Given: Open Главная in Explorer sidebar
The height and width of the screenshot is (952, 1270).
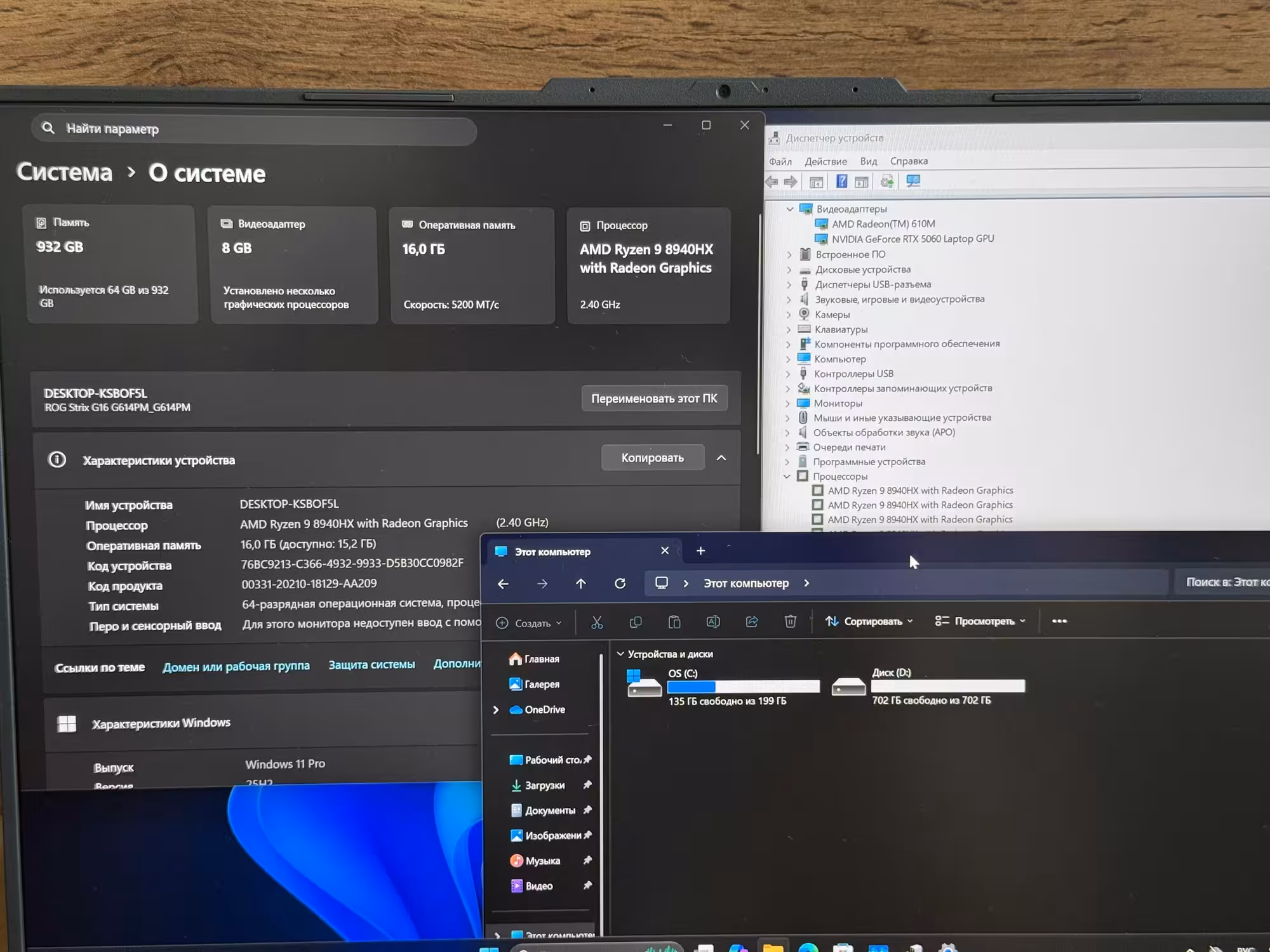Looking at the screenshot, I should 534,659.
